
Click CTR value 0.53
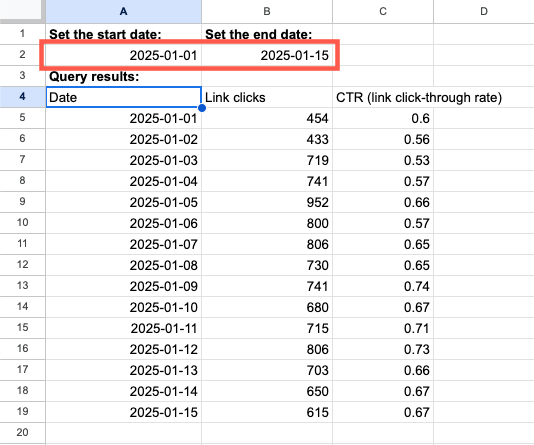(x=383, y=160)
